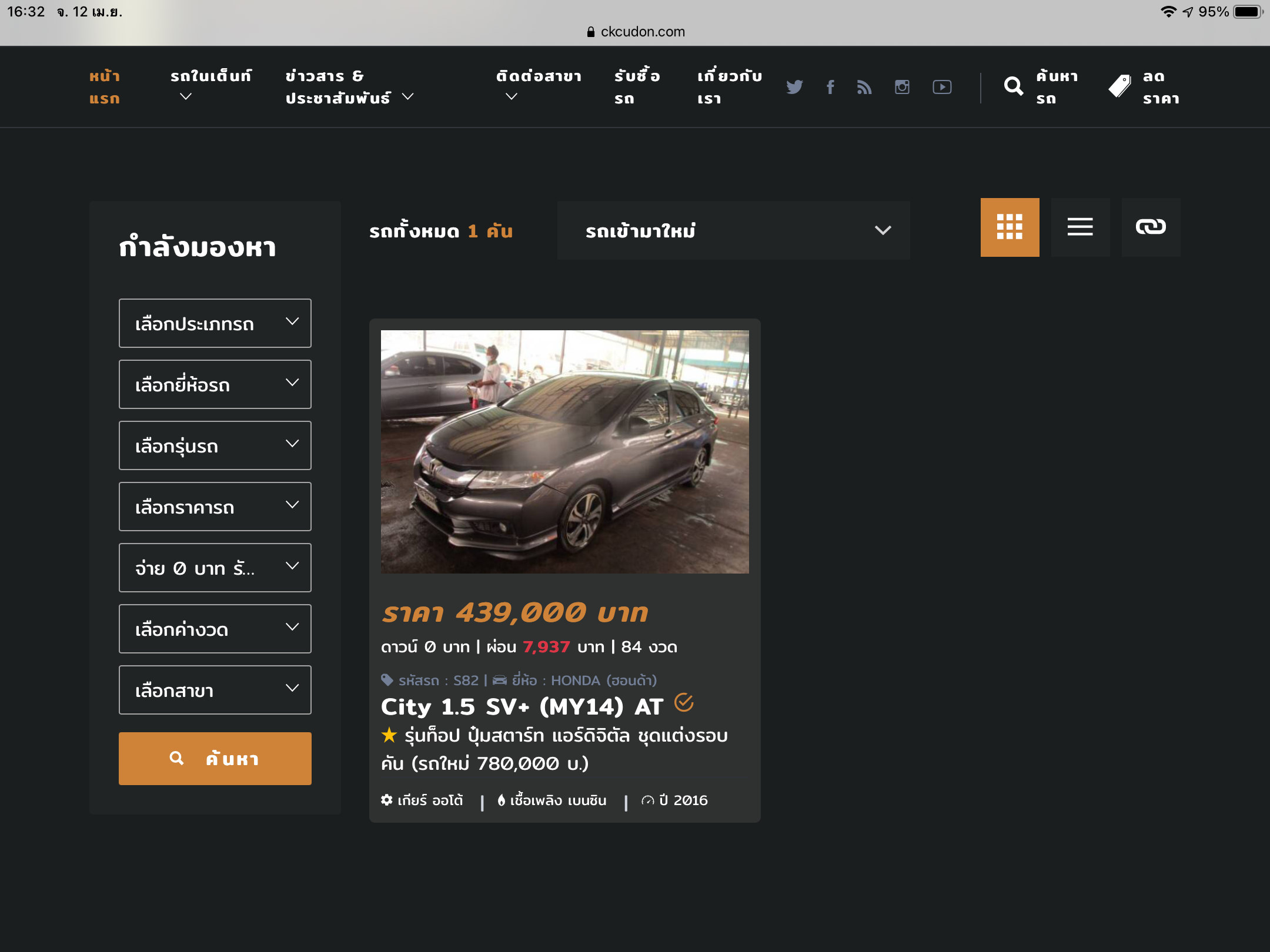The image size is (1270, 952).
Task: Click the Instagram icon
Action: [x=902, y=87]
